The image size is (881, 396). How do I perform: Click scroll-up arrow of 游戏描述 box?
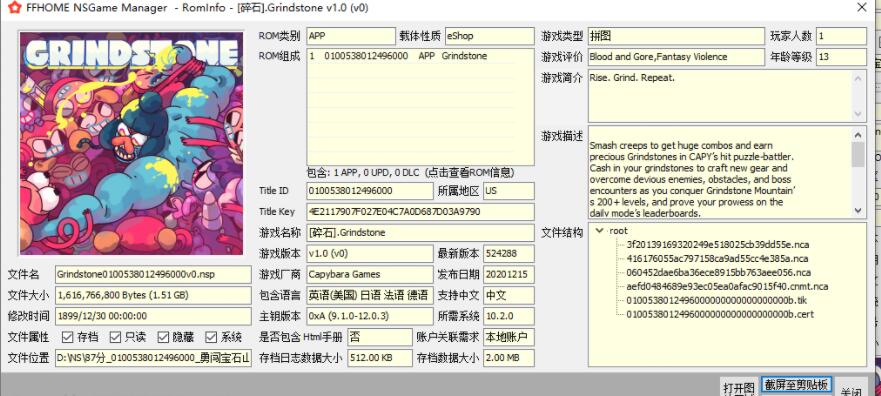858,135
